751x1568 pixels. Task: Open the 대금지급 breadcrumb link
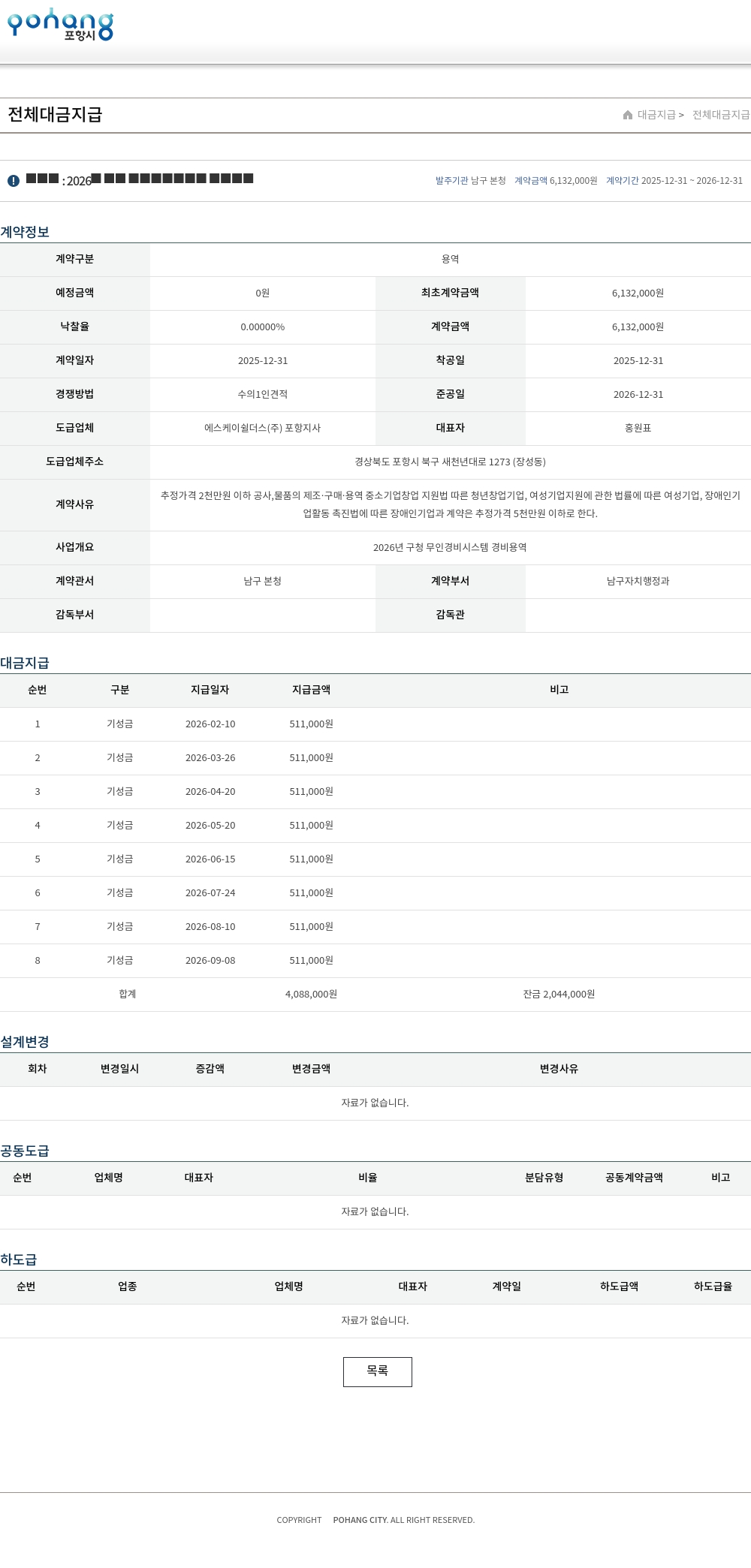click(x=656, y=115)
